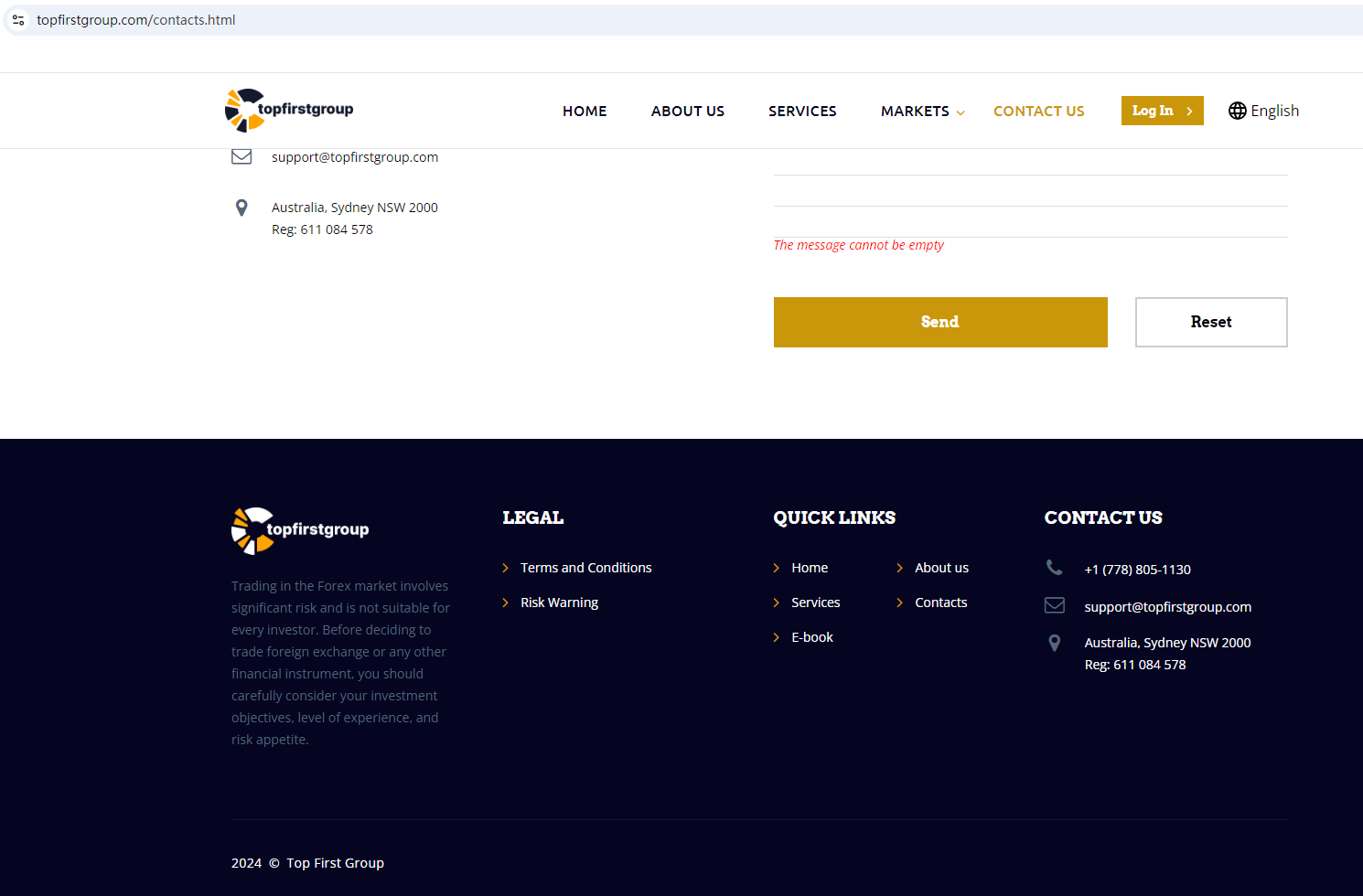Click the arrow icon before footer Home
1363x896 pixels.
[777, 568]
